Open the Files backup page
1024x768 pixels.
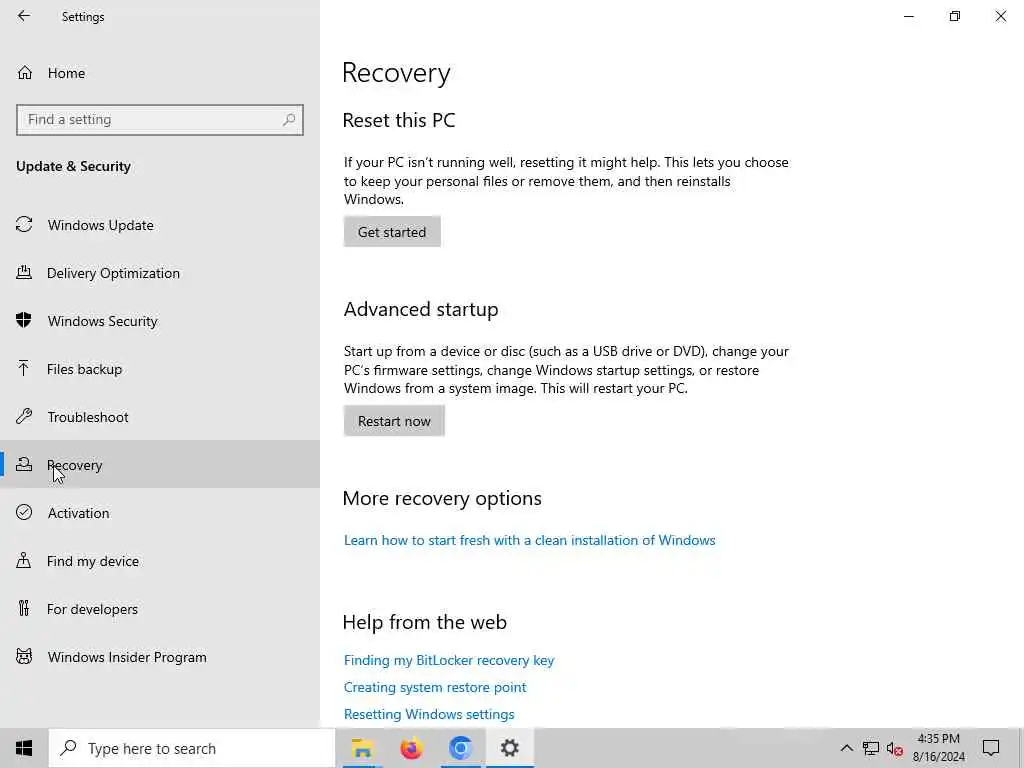(x=160, y=369)
